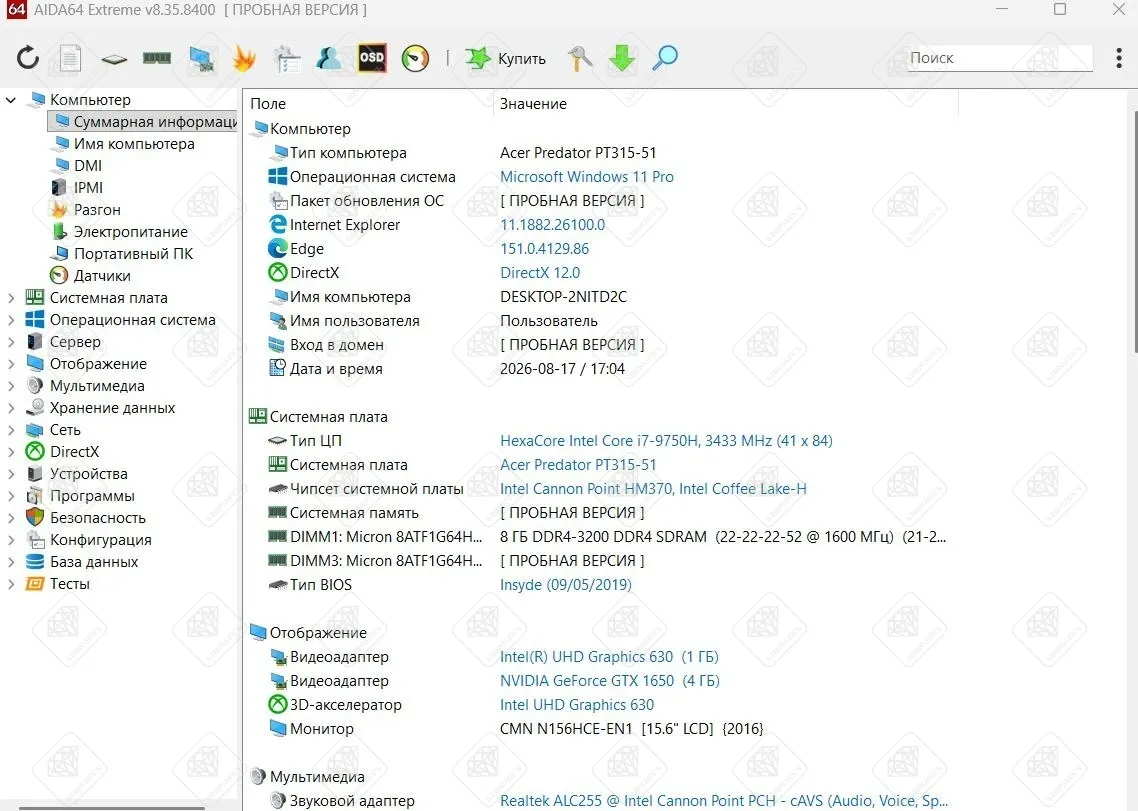
Task: Expand Операционная система tree node
Action: point(11,319)
